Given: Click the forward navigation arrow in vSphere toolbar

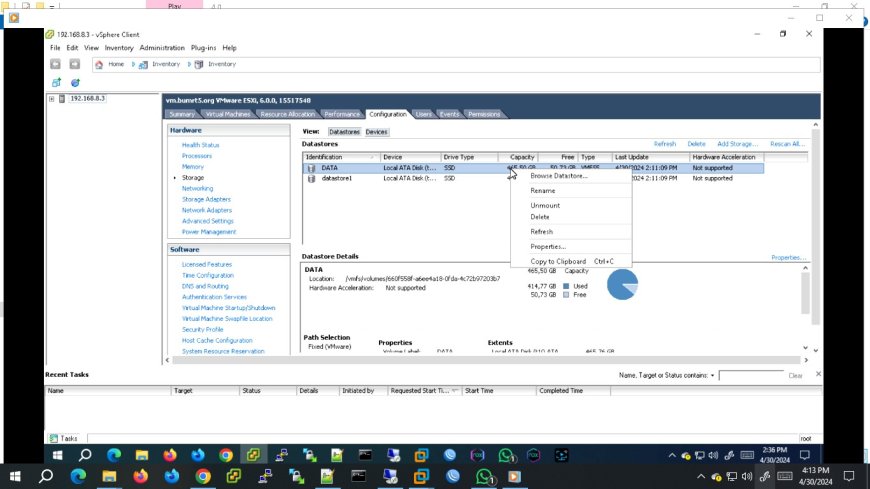Looking at the screenshot, I should 74,64.
